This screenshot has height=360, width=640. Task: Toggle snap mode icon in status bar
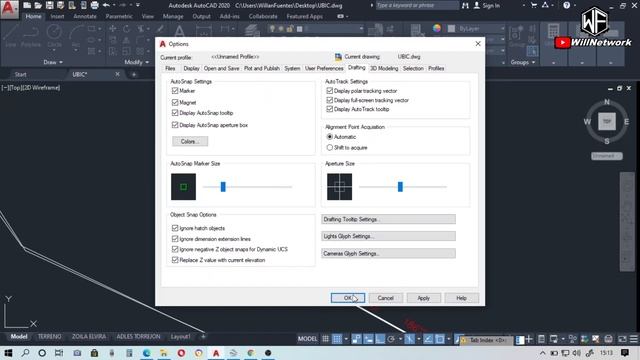click(337, 339)
